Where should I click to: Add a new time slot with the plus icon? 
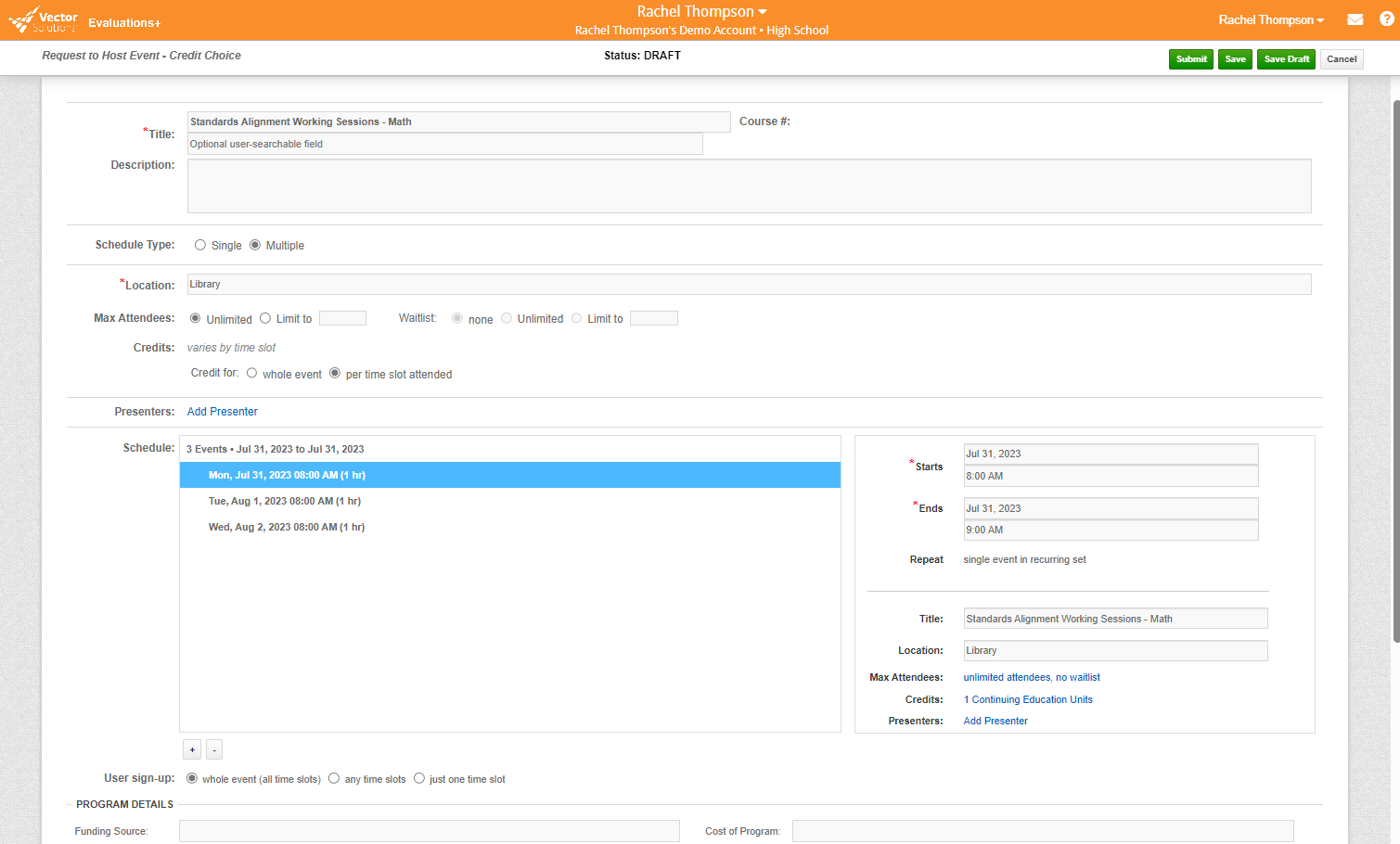coord(191,748)
